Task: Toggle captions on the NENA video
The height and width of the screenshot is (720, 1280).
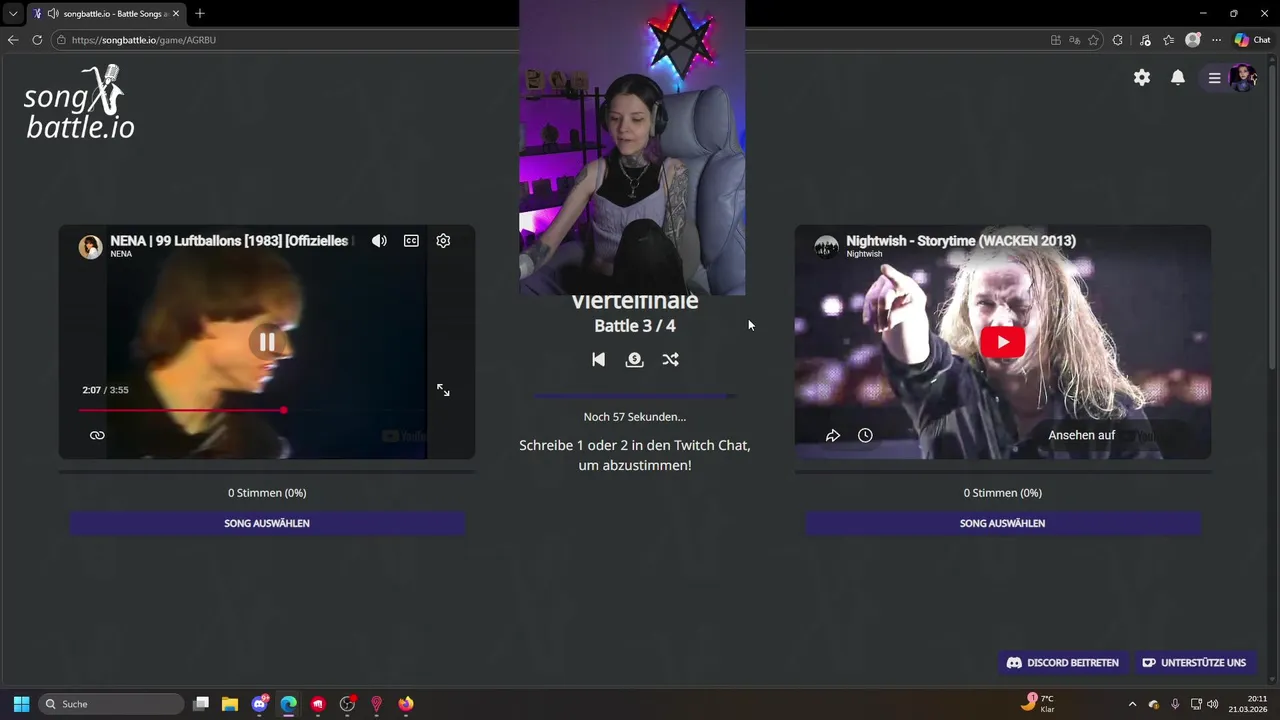Action: (x=411, y=241)
